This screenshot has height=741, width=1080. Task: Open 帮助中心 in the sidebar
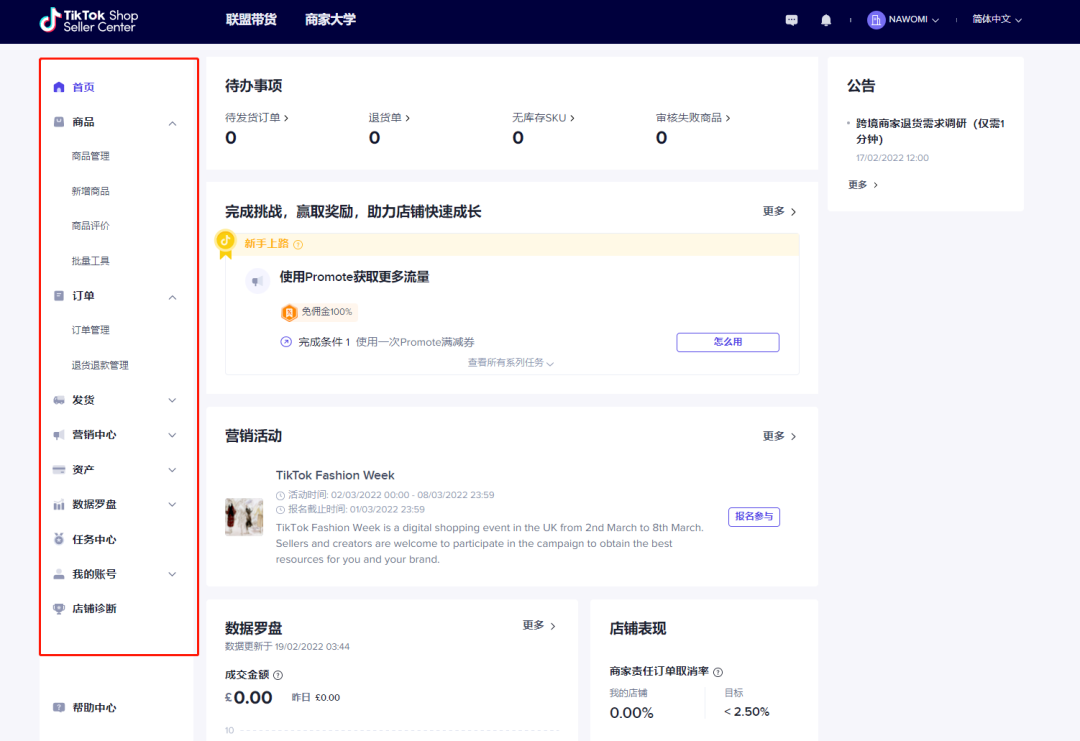(94, 707)
